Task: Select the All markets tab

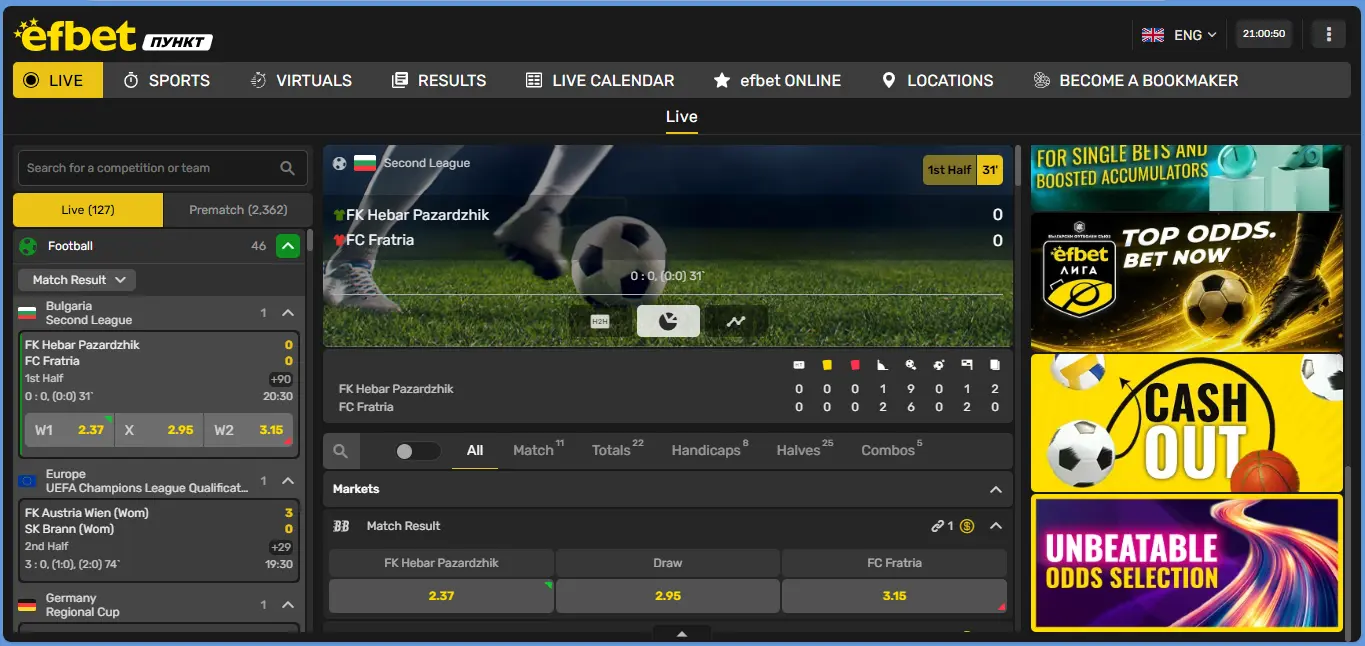Action: 475,451
